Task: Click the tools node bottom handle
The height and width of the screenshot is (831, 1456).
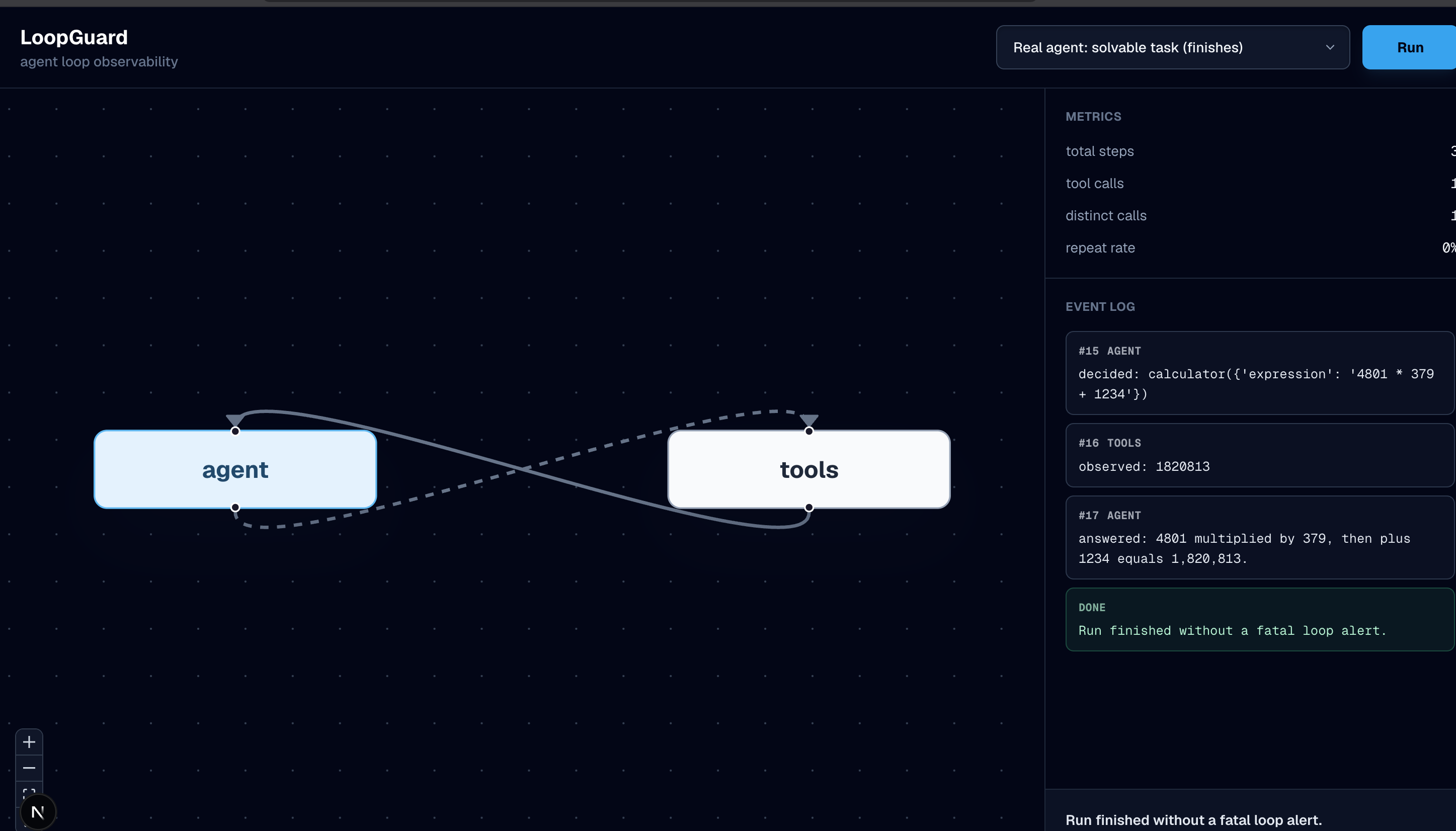Action: 809,508
